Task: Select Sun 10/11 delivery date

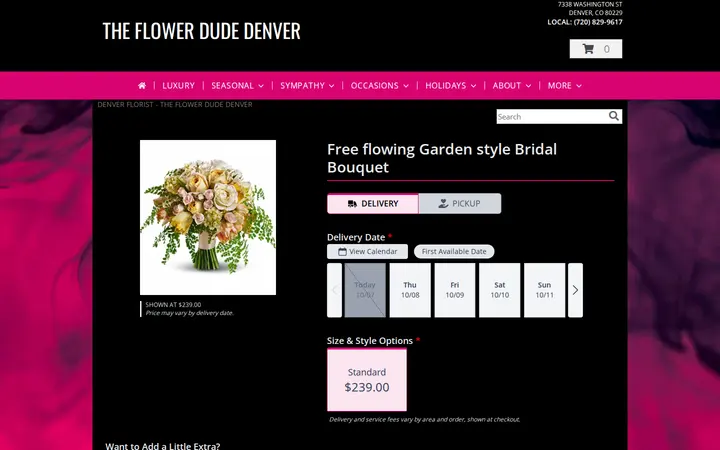Action: pos(545,290)
